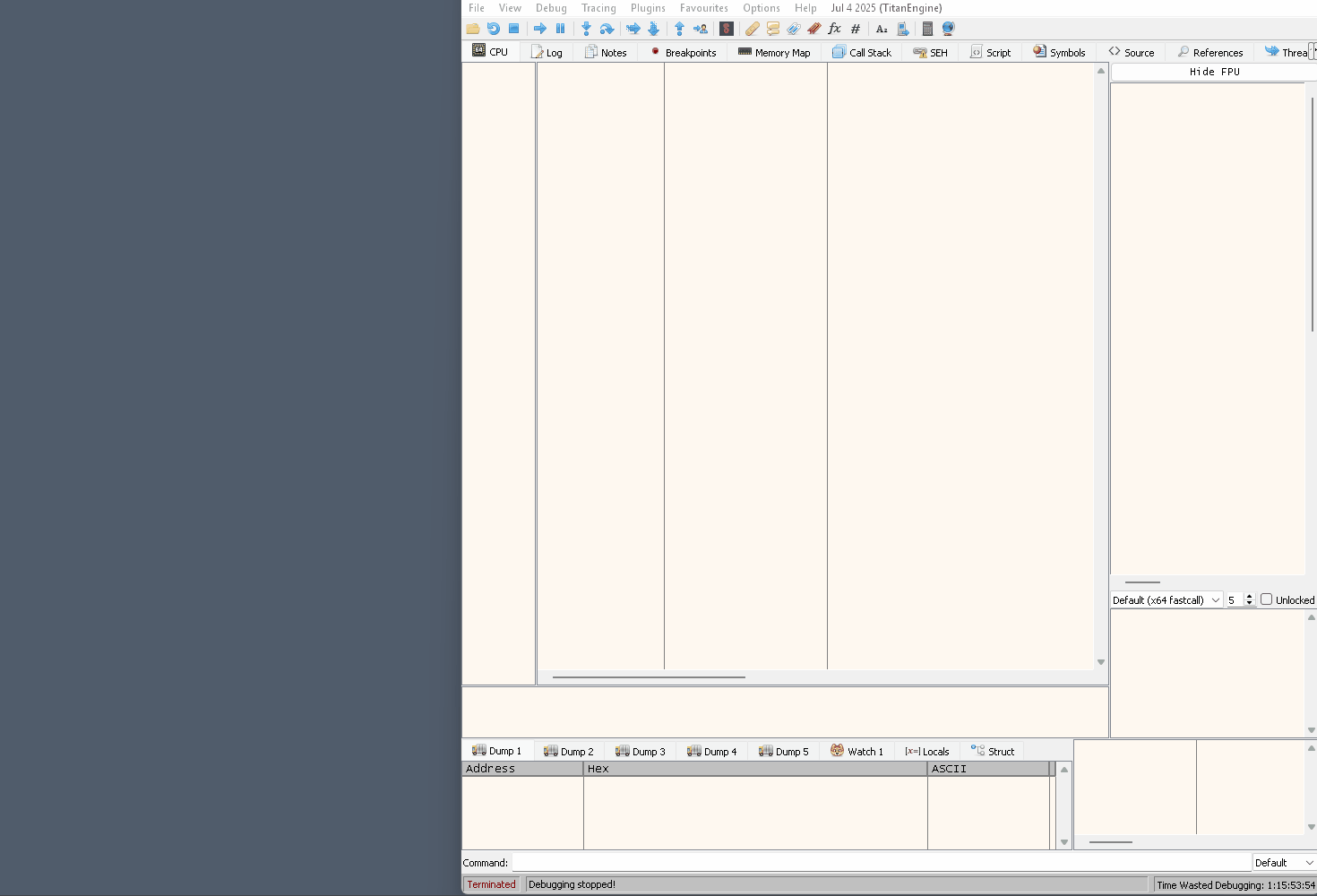Click the ASCII column header in dump
Viewport: 1317px width, 896px height.
[x=988, y=769]
